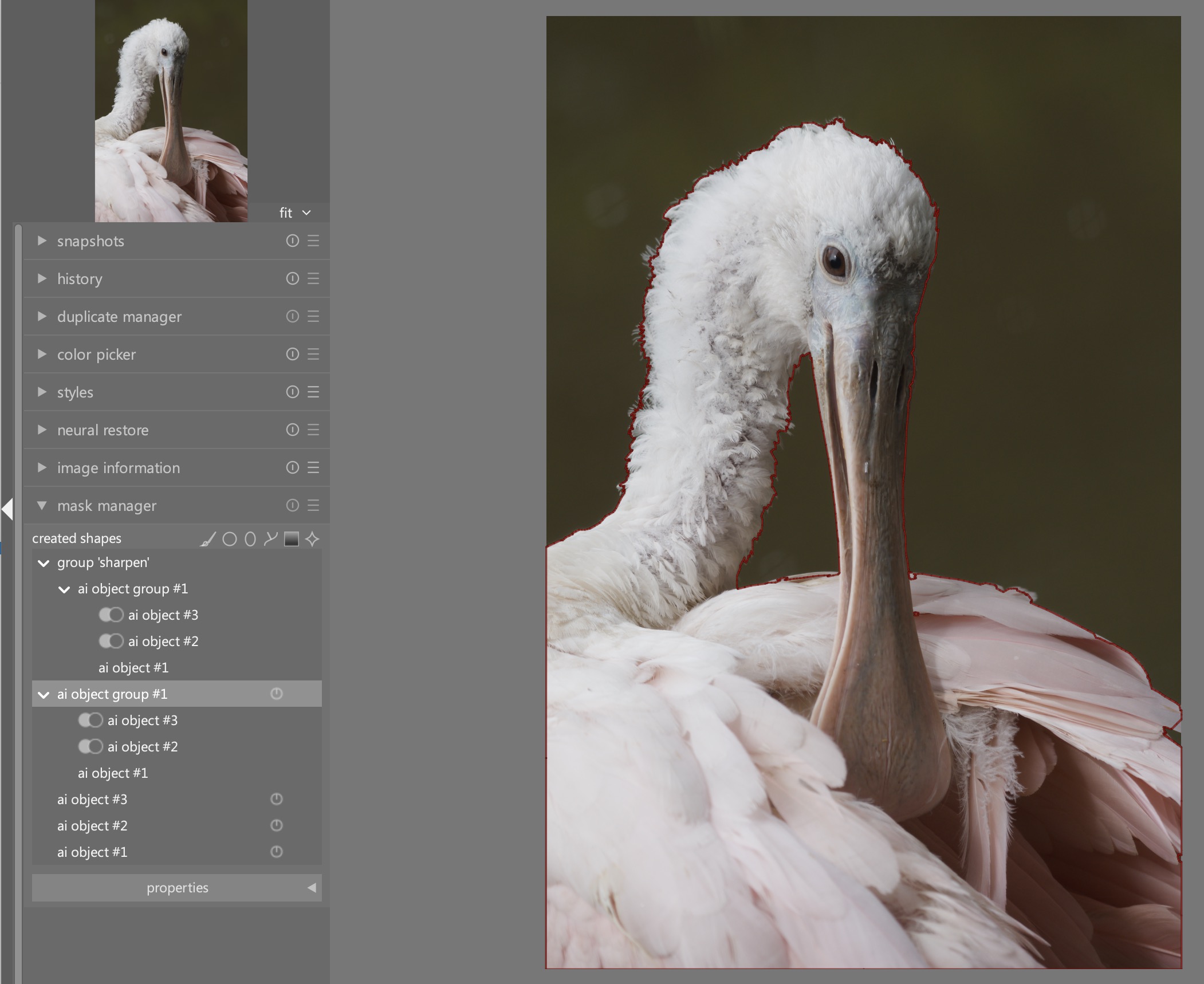The width and height of the screenshot is (1204, 984).
Task: Collapse the left panel with side arrow
Action: click(7, 509)
